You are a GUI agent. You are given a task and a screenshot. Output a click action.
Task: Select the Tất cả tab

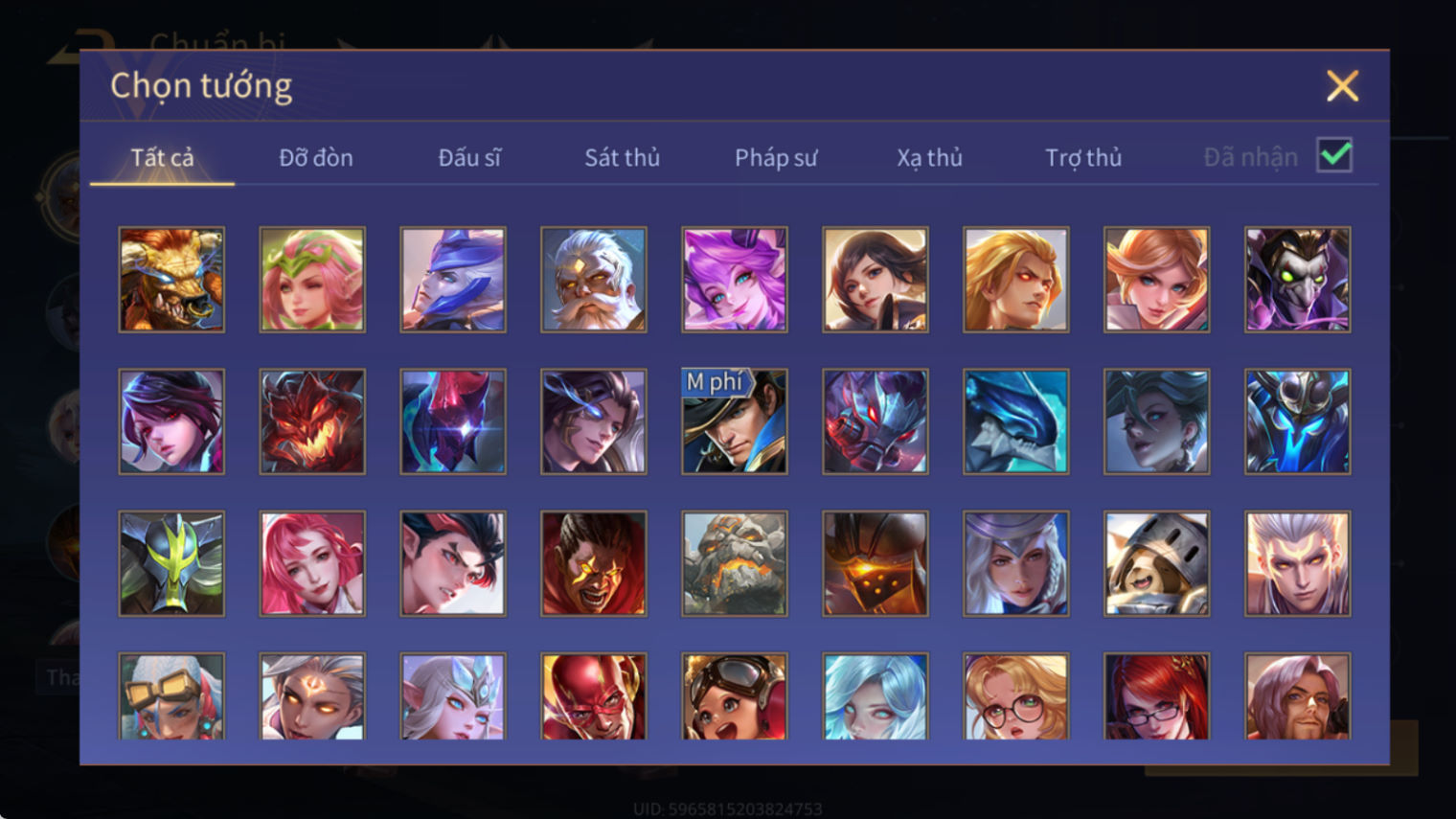pos(162,157)
